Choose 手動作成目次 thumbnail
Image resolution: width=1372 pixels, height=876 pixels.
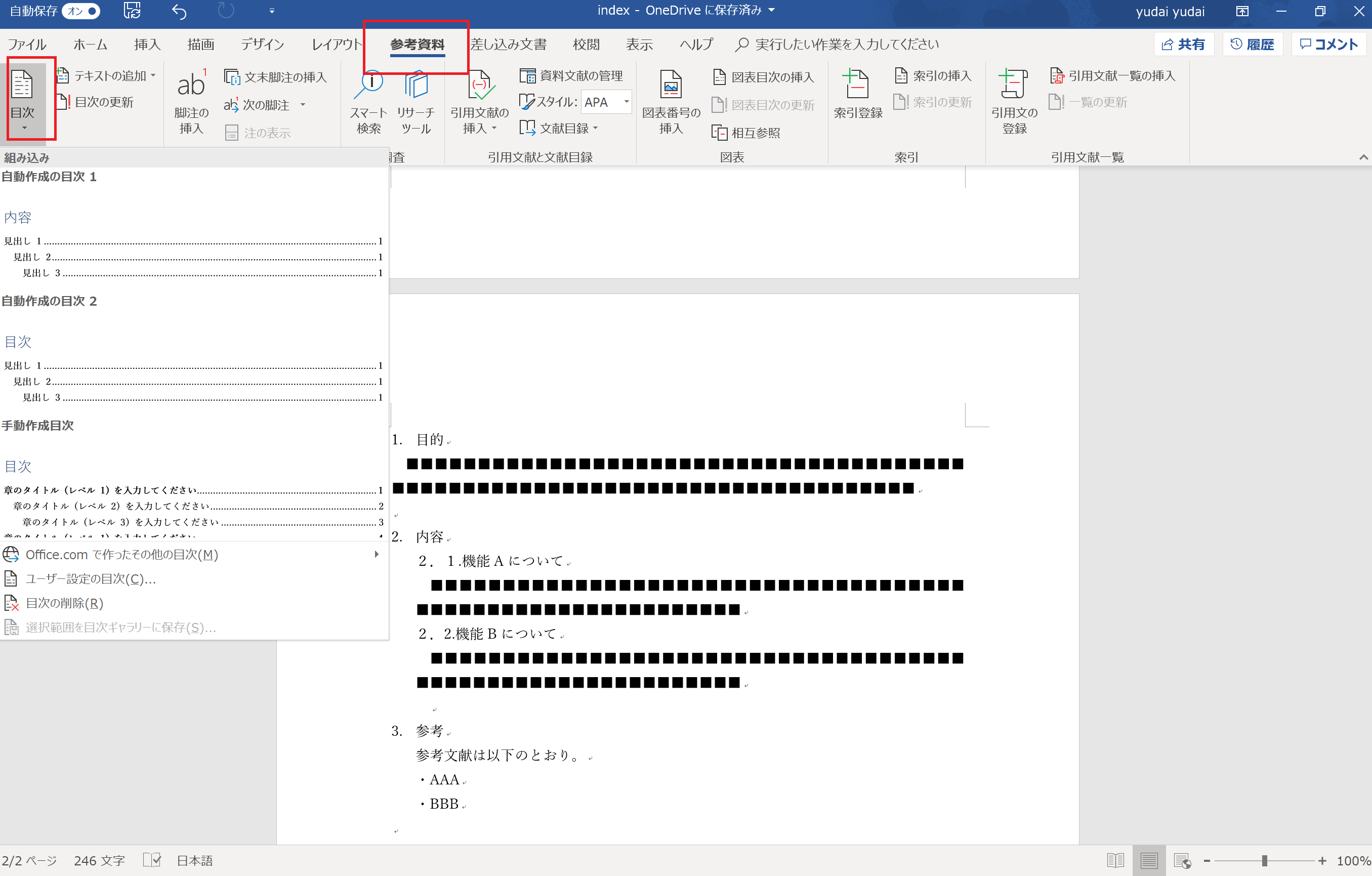[x=194, y=478]
